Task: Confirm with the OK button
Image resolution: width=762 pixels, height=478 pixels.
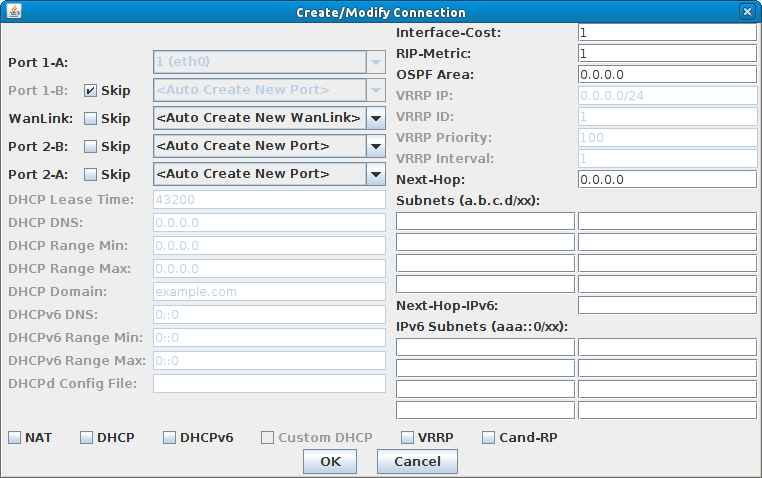Action: [330, 461]
